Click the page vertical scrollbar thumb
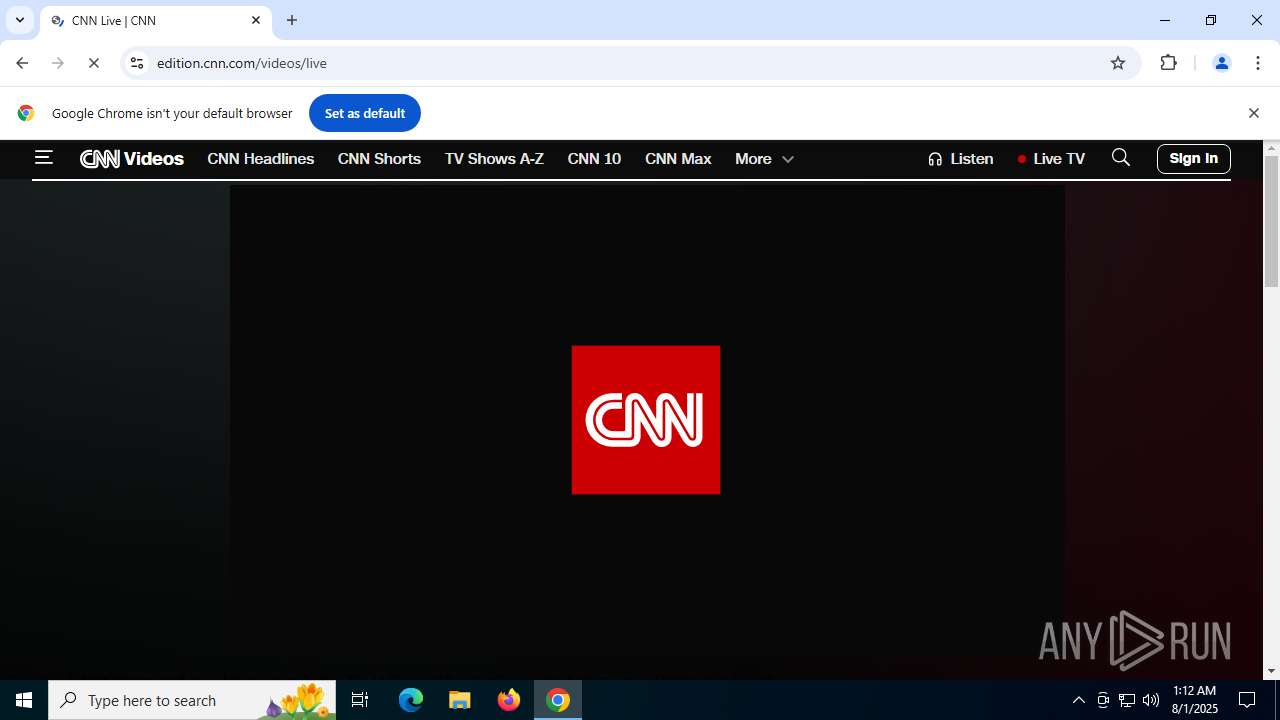The width and height of the screenshot is (1280, 720). coord(1271,220)
